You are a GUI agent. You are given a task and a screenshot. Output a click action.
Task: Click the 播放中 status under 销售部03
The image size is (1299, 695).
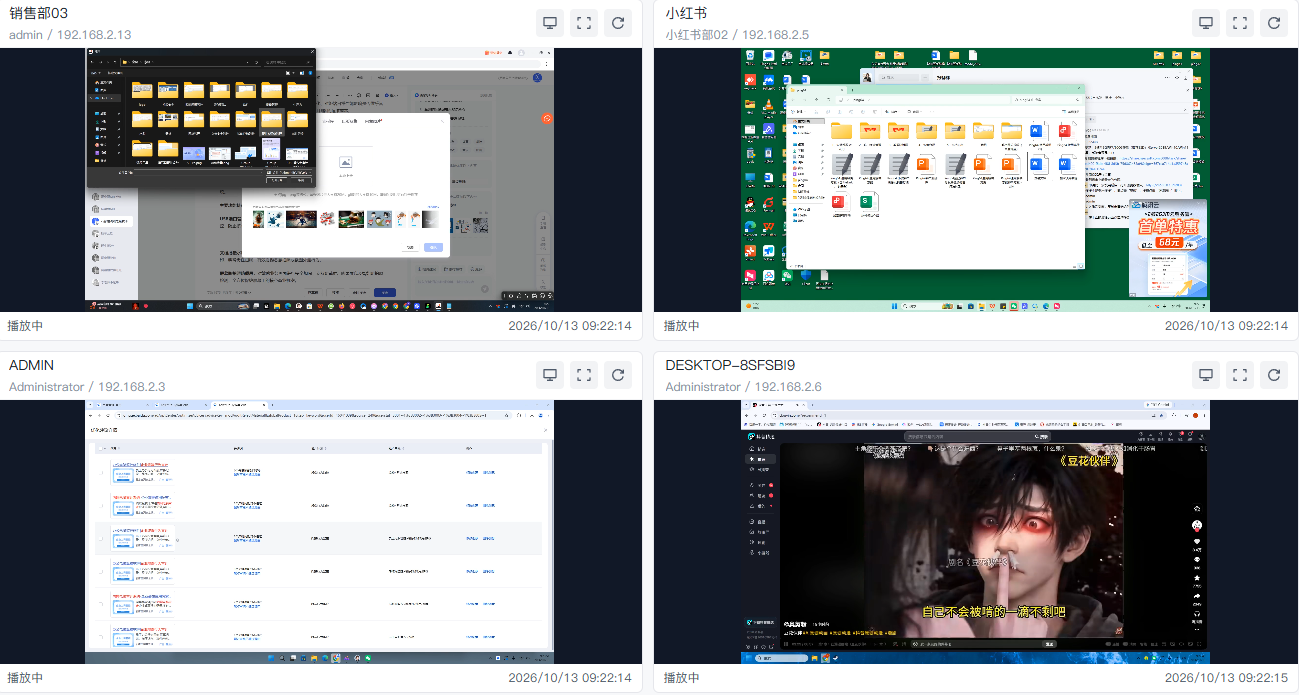[x=26, y=326]
